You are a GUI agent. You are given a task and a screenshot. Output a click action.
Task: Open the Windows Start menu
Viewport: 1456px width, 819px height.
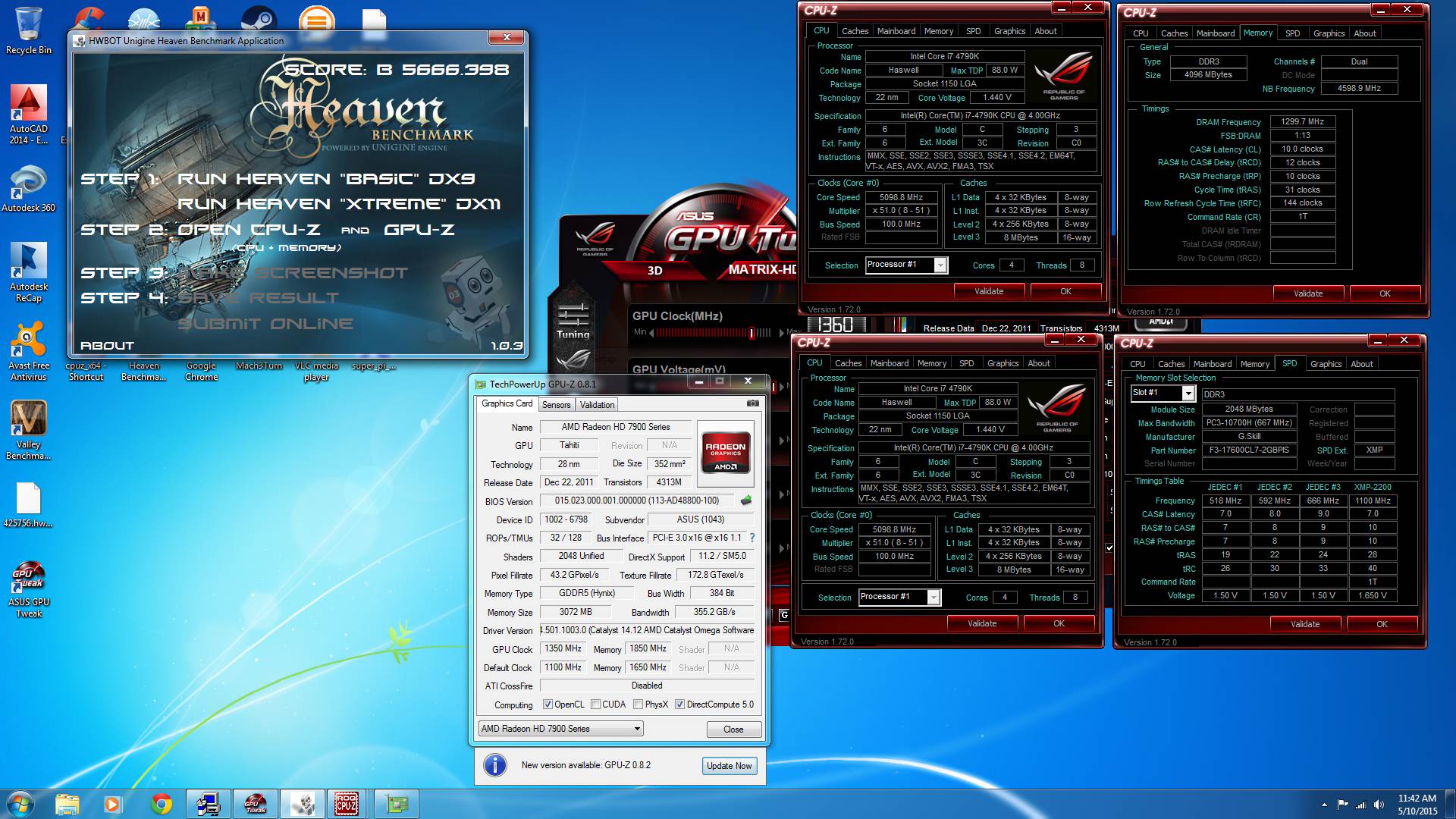point(20,804)
